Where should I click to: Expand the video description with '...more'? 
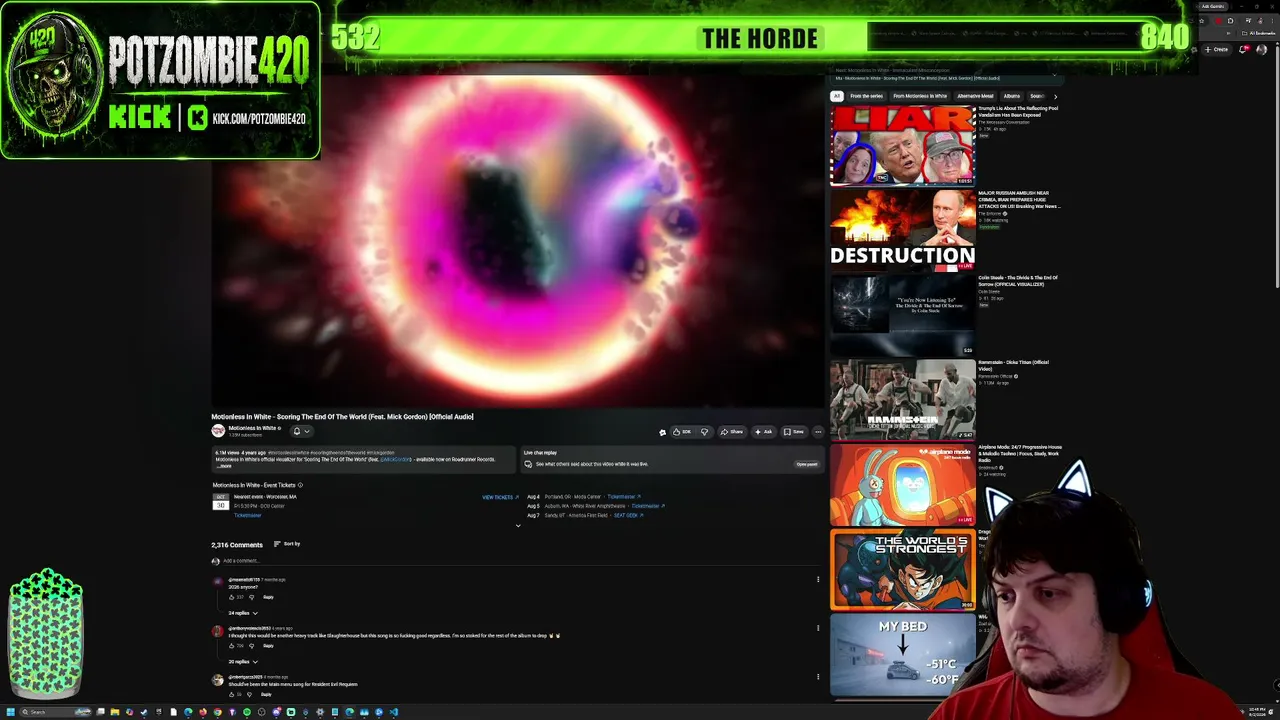[x=224, y=466]
